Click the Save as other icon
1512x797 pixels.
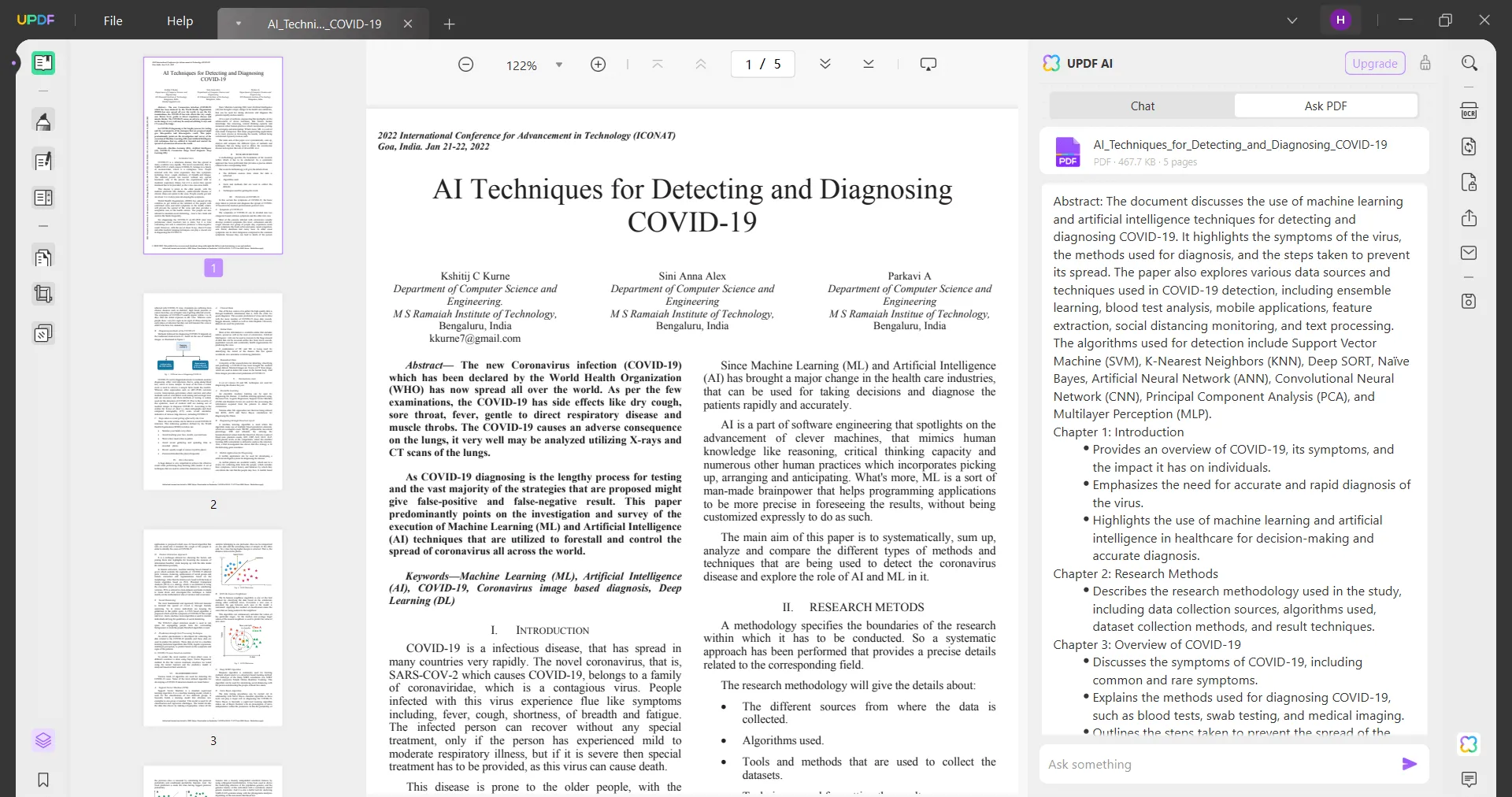tap(1469, 302)
